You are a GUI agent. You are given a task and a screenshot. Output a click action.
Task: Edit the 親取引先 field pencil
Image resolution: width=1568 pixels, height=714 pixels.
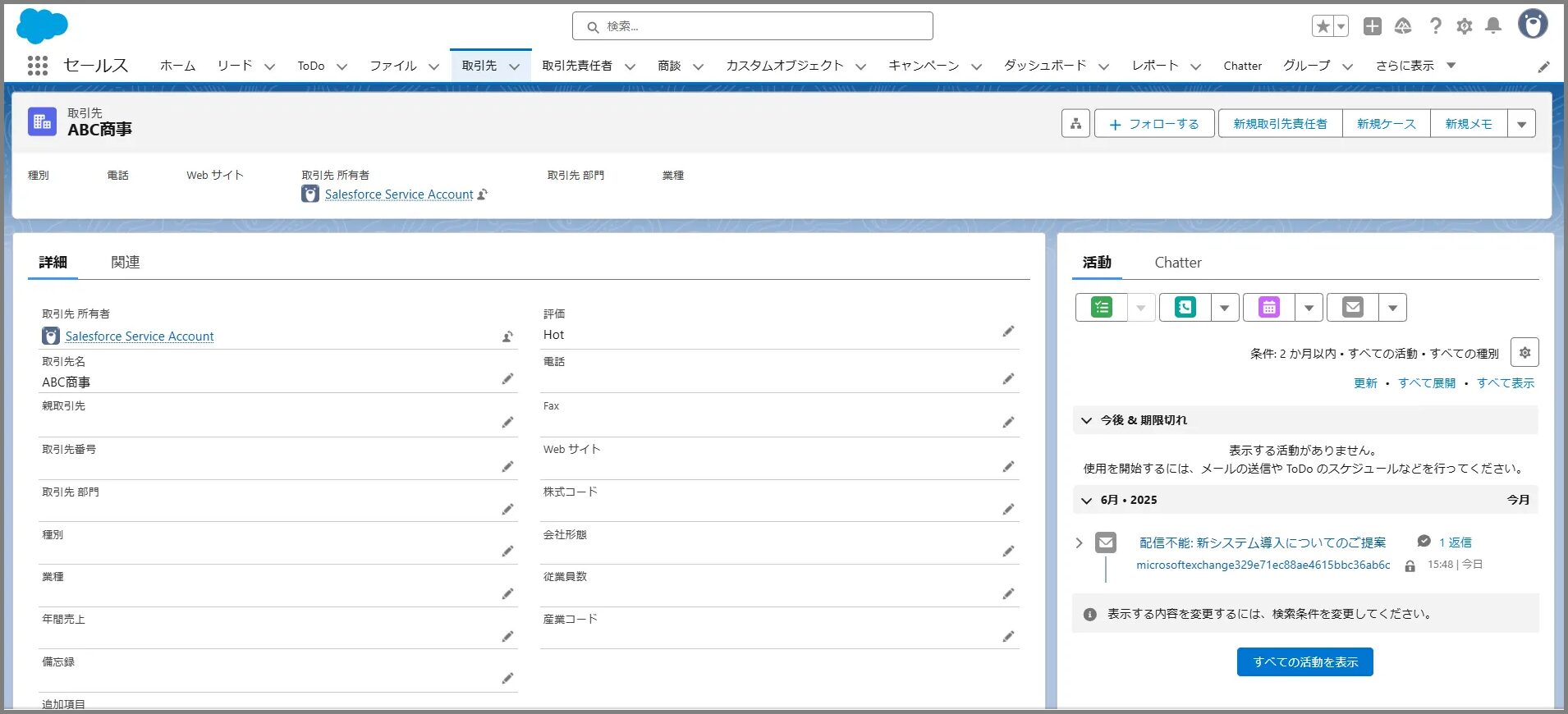coord(508,423)
